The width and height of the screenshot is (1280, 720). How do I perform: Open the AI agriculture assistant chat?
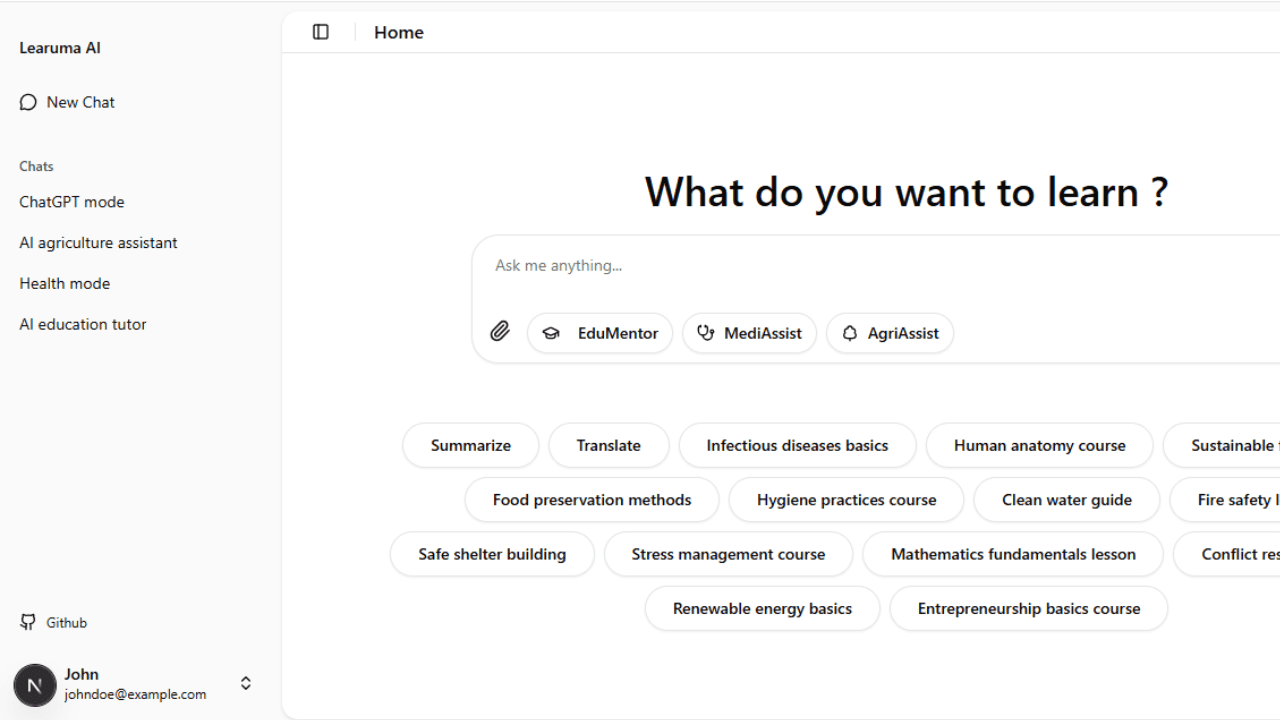click(98, 243)
